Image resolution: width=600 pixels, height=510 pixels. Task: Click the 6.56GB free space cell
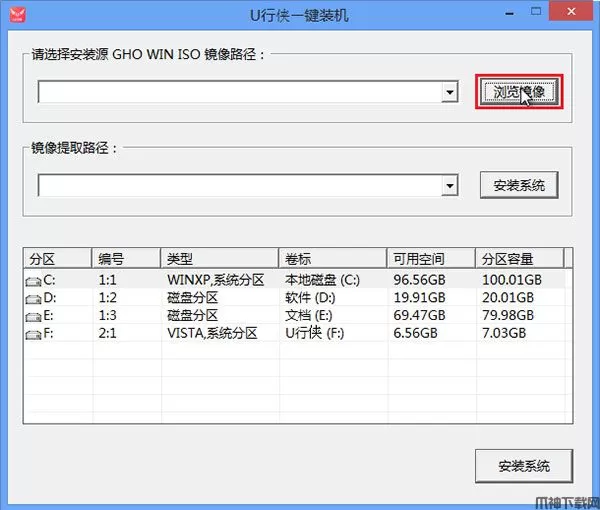[415, 333]
